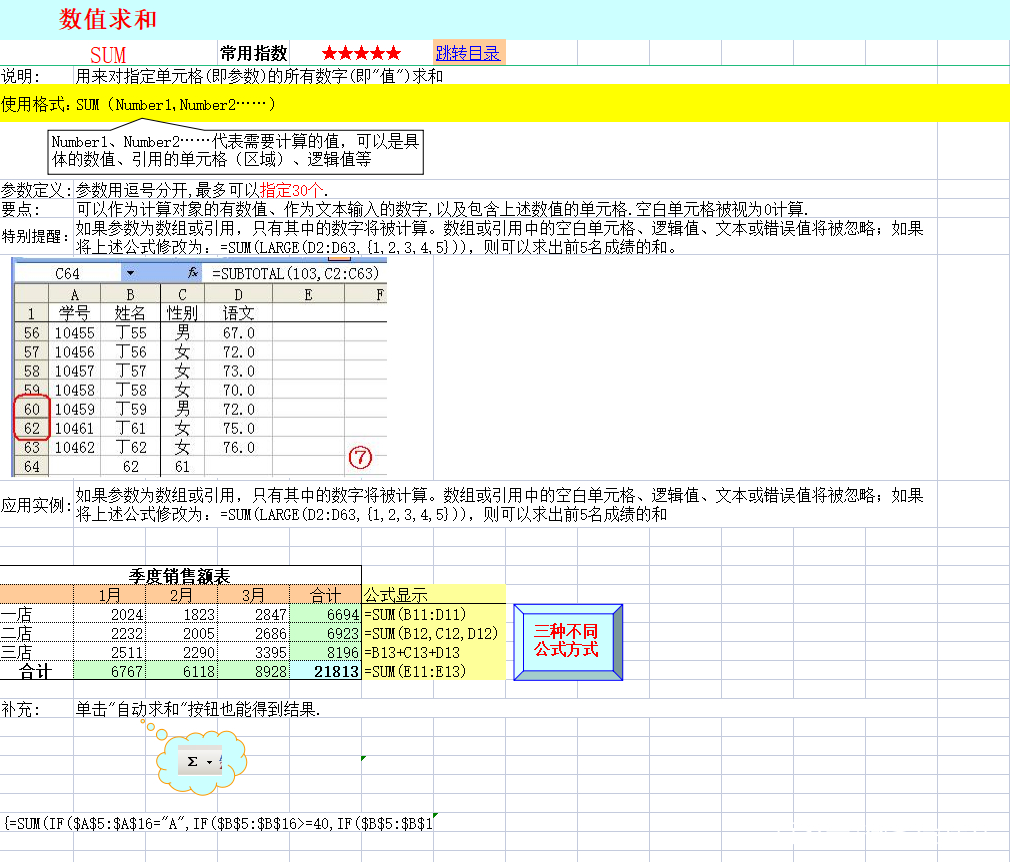Click the Number1、Number2 callout text box

pyautogui.click(x=236, y=151)
